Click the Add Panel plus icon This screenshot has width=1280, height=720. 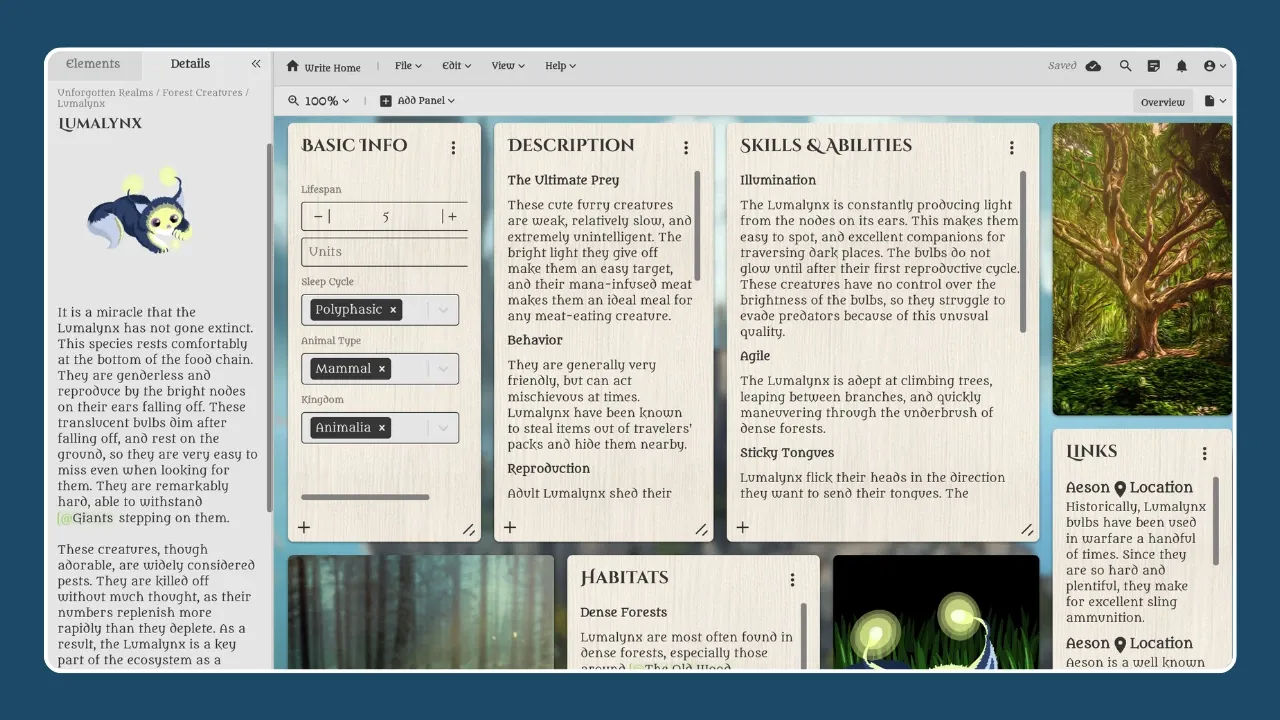(x=386, y=101)
